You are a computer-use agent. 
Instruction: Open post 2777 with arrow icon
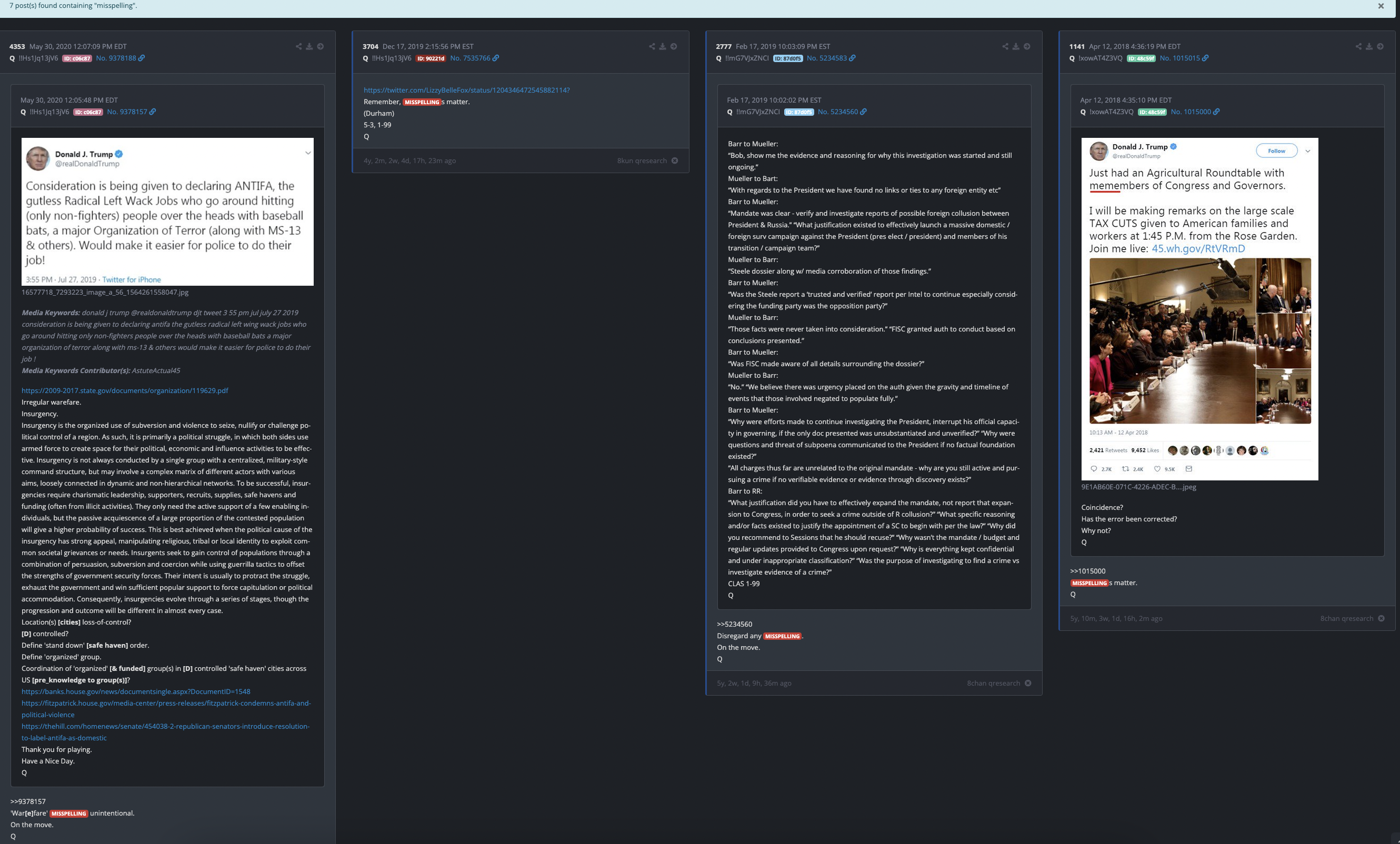click(x=1027, y=47)
